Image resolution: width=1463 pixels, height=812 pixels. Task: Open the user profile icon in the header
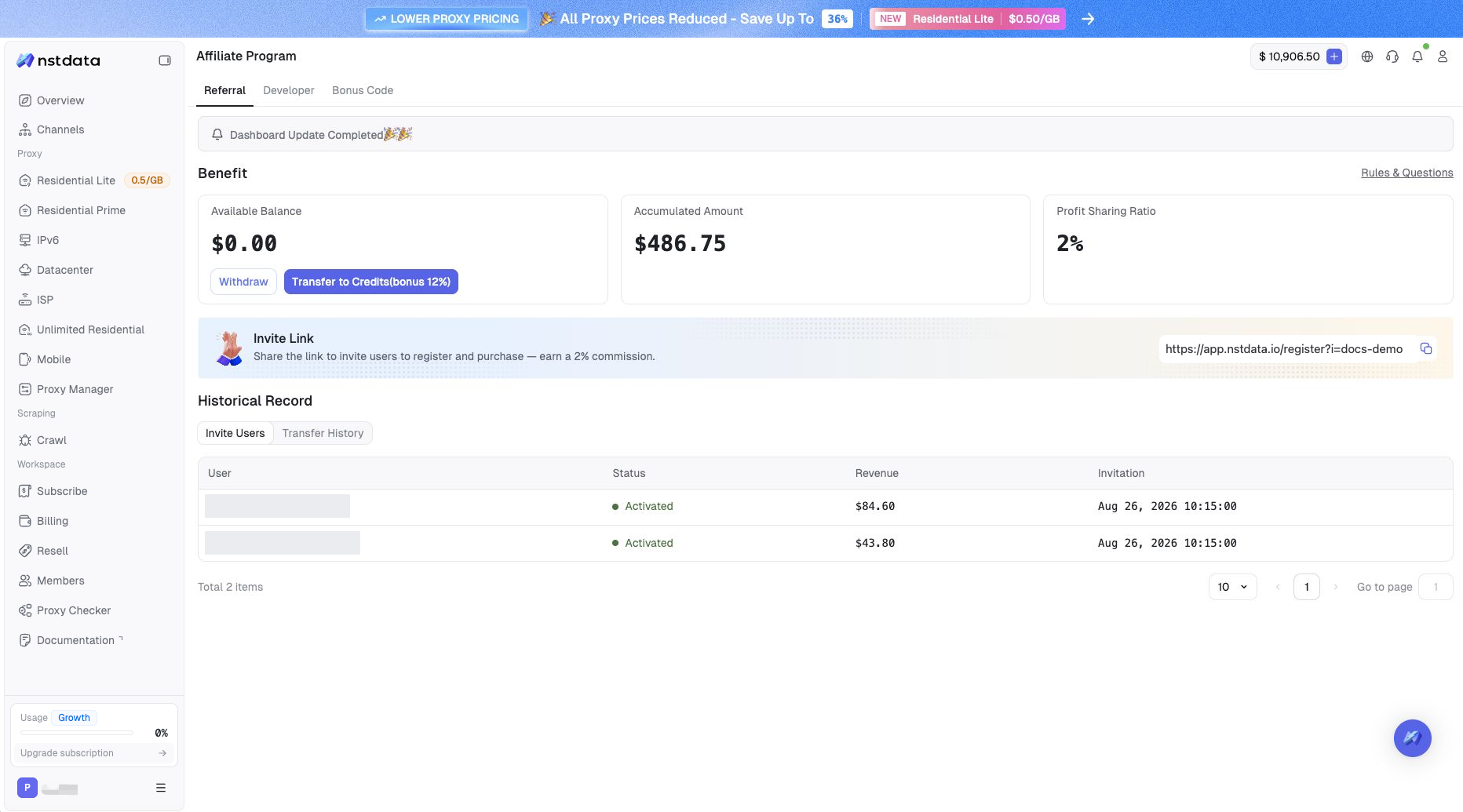(1443, 56)
